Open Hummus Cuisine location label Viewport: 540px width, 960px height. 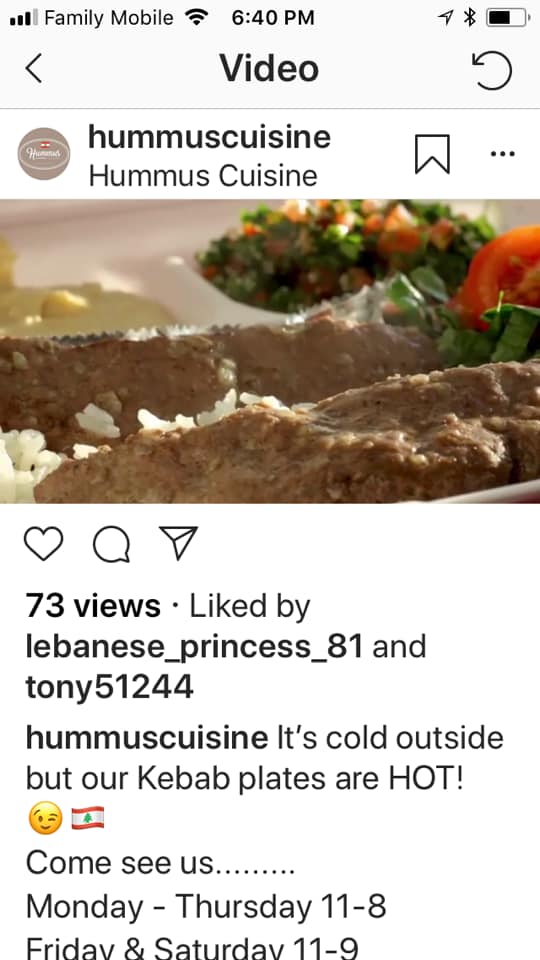tap(203, 176)
